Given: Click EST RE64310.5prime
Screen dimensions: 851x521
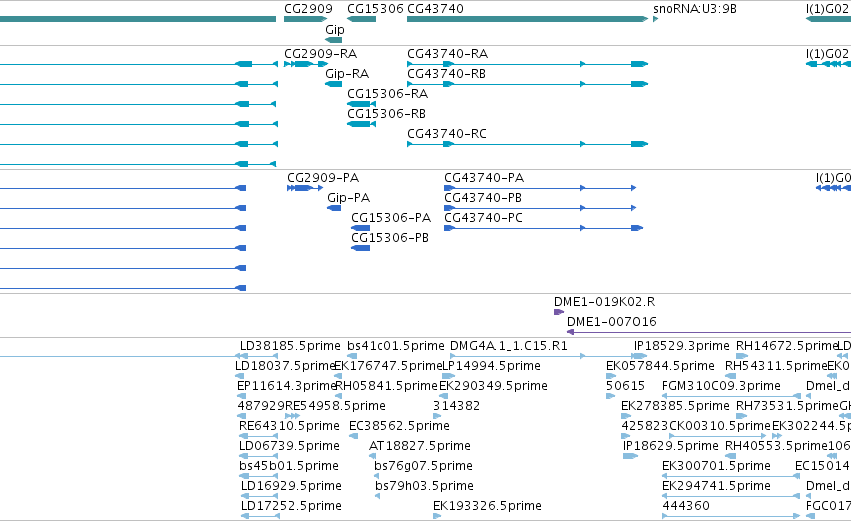Looking at the screenshot, I should pyautogui.click(x=289, y=427).
